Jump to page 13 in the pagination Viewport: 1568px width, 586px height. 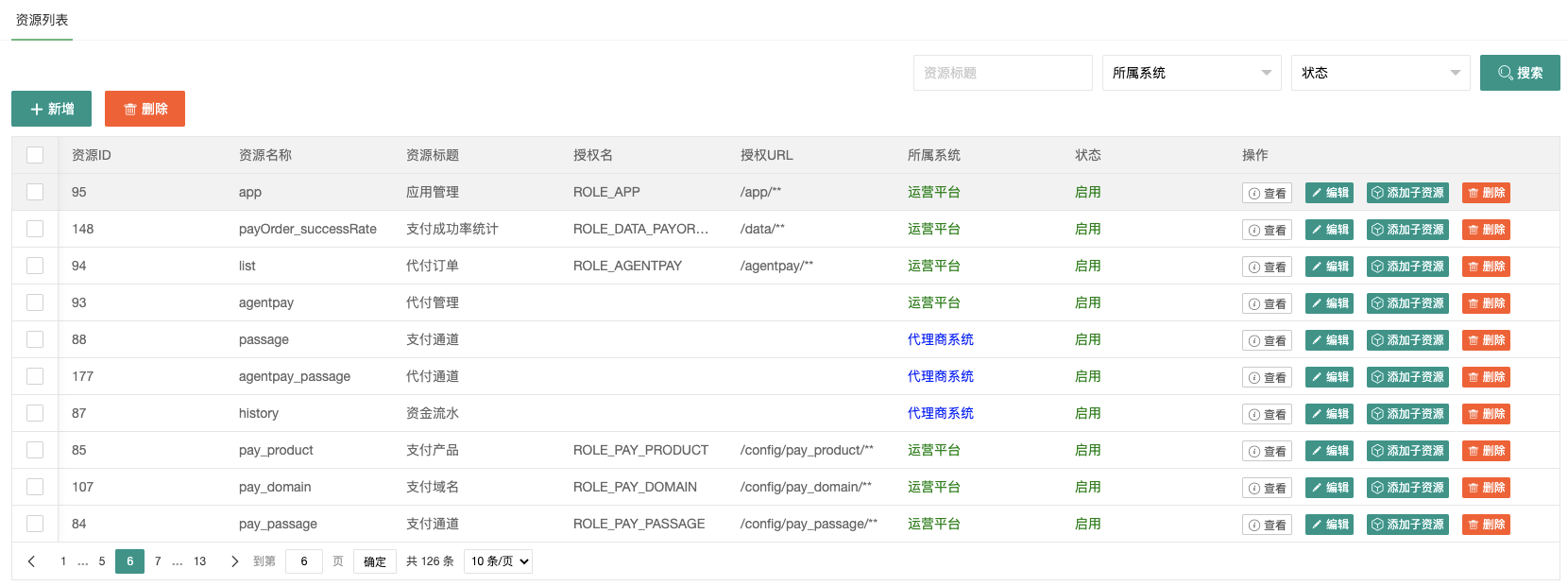pos(199,561)
